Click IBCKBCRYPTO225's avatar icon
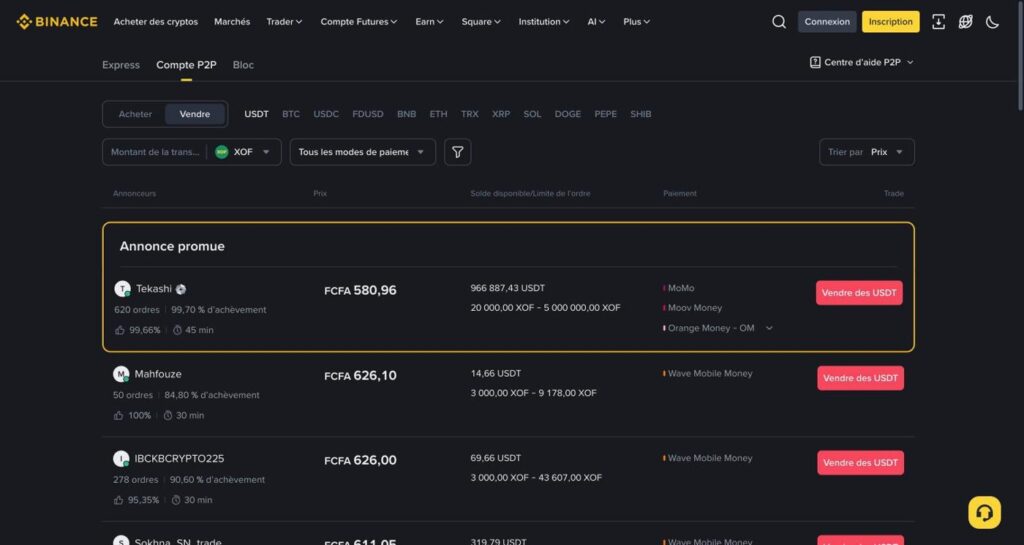1024x545 pixels. 121,459
